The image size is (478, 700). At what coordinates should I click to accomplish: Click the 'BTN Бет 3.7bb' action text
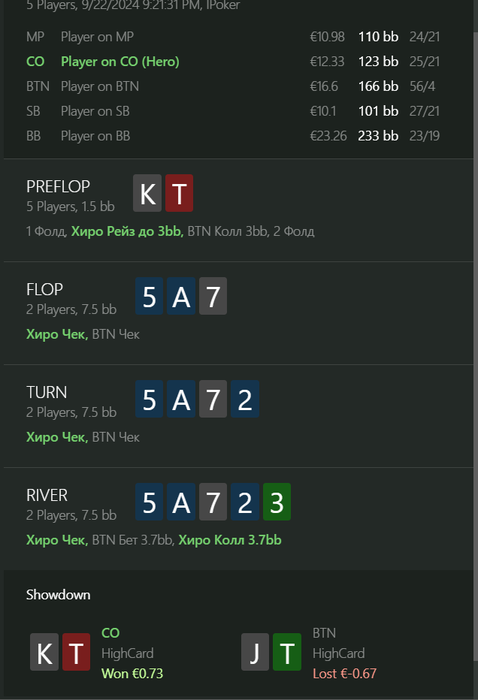click(x=132, y=540)
